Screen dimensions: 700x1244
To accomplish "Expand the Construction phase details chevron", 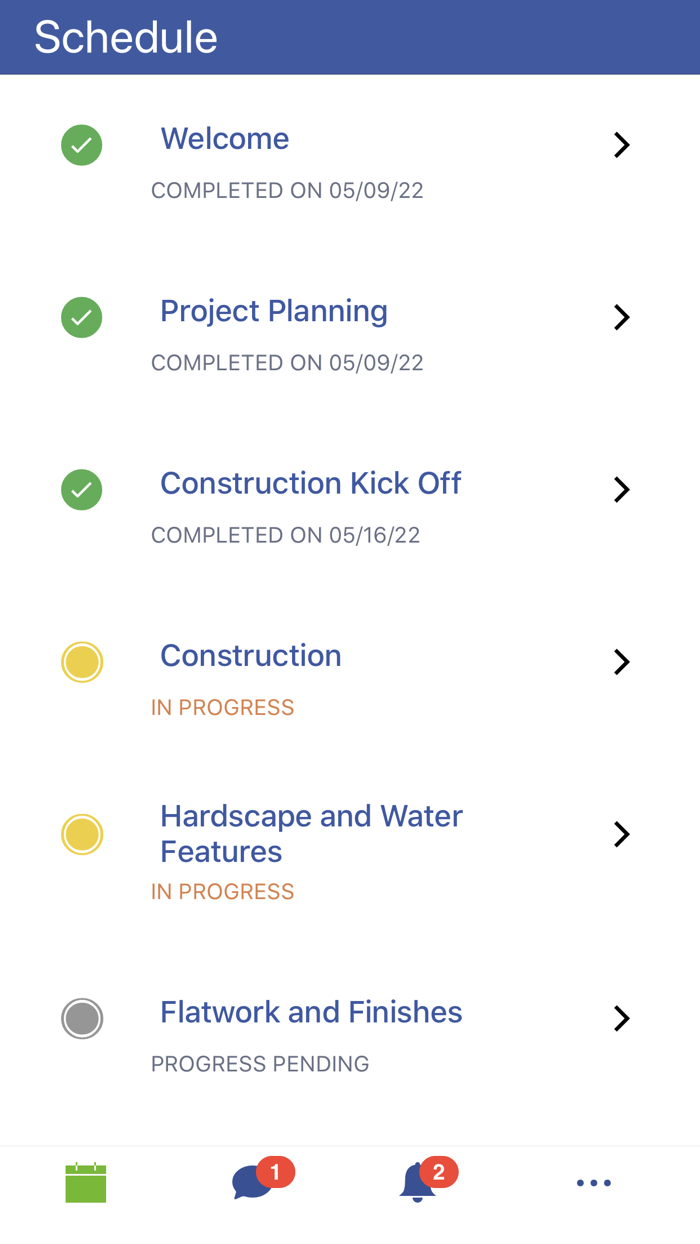I will click(x=622, y=661).
